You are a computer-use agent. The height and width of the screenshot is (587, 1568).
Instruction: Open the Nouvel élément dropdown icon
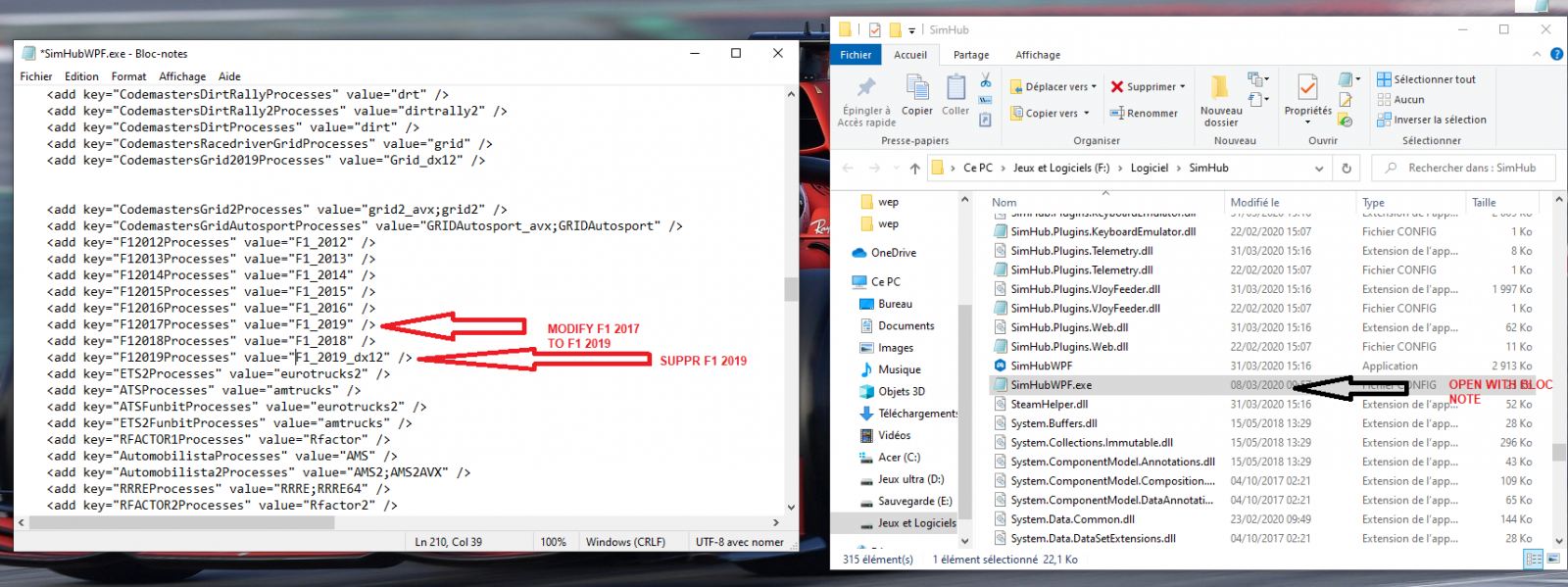[1258, 79]
